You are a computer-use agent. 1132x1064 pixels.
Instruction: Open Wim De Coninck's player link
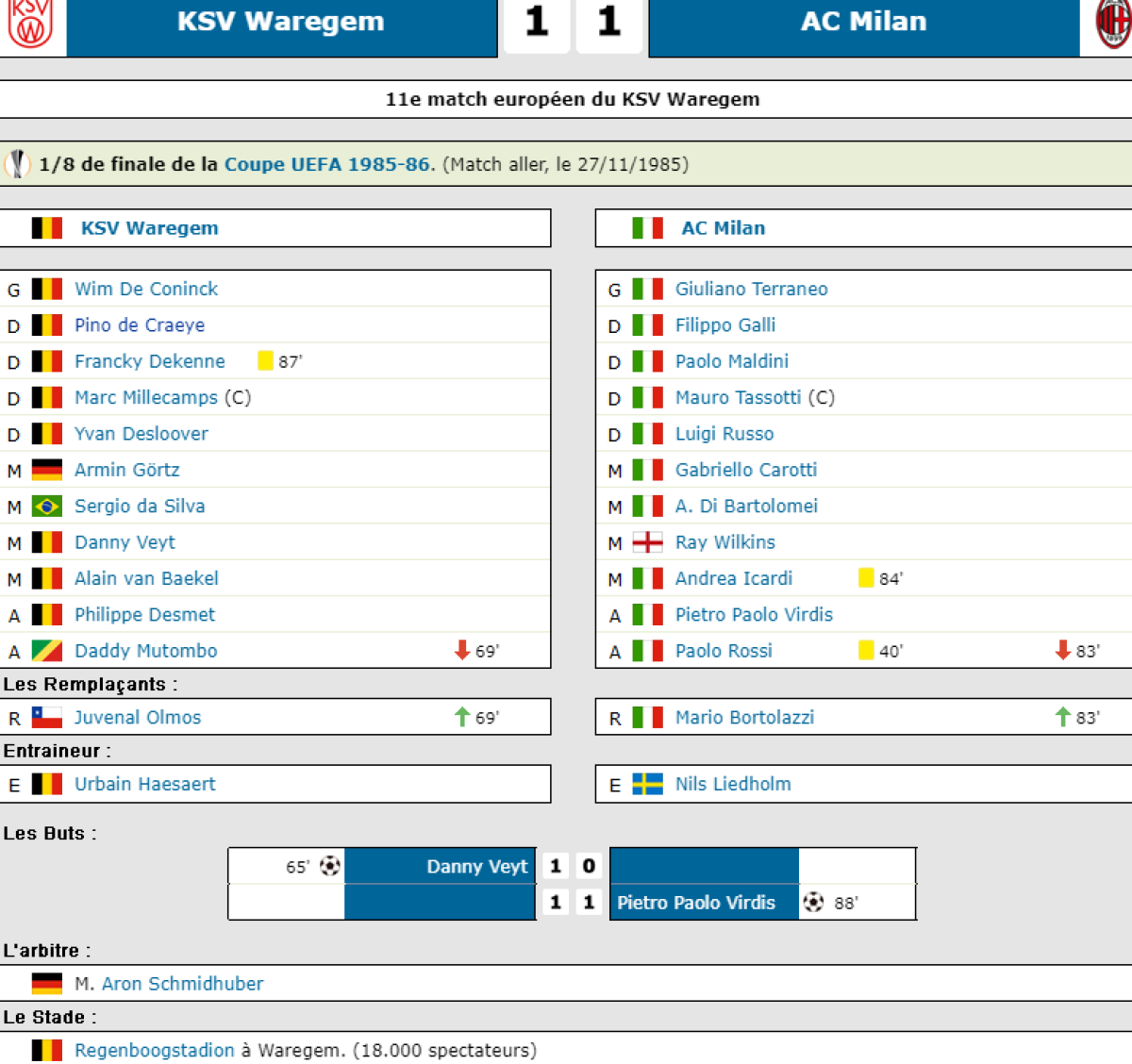[146, 289]
